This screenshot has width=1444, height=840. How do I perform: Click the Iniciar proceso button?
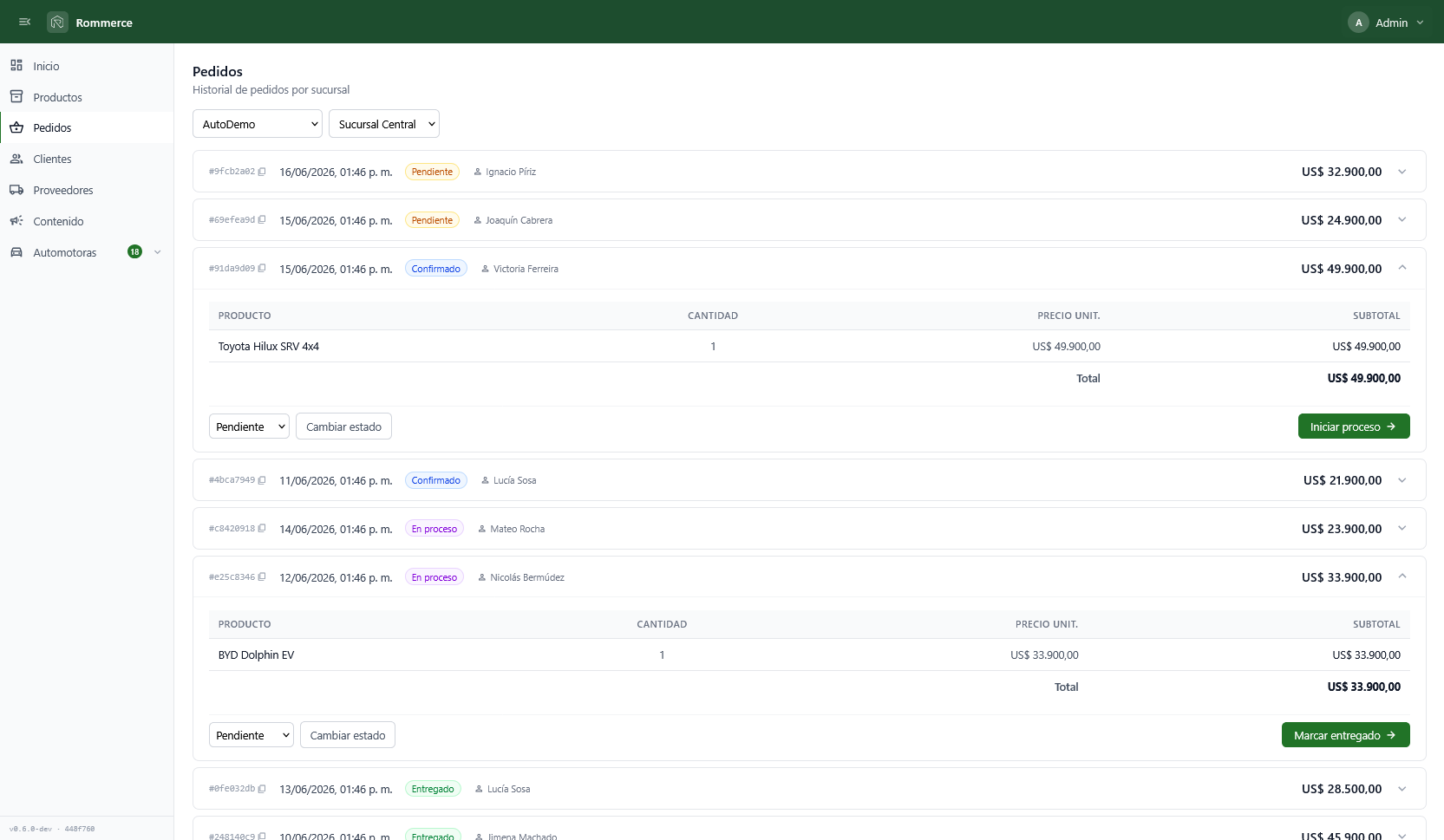coord(1354,427)
